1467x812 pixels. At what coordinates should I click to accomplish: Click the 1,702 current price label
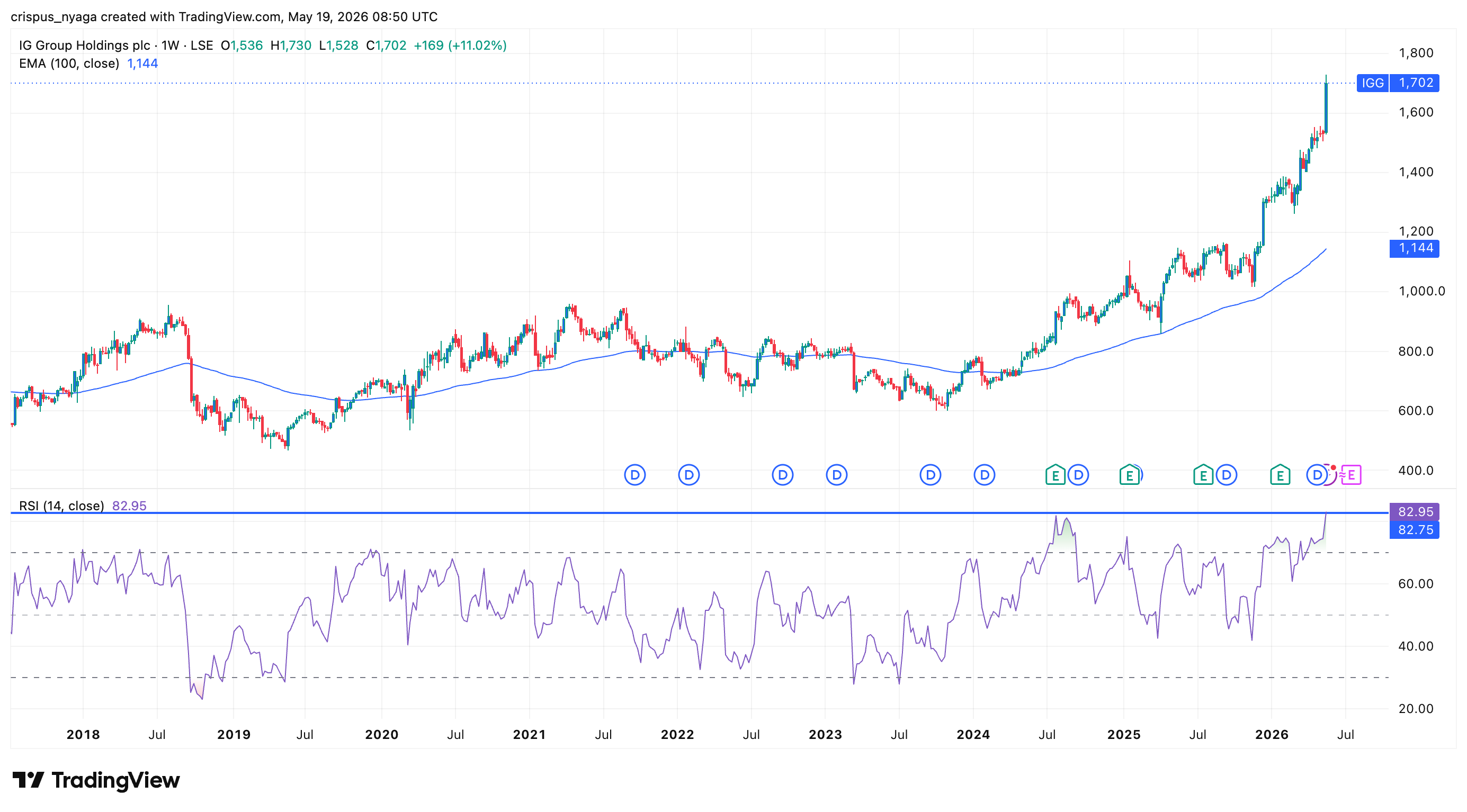[x=1415, y=83]
